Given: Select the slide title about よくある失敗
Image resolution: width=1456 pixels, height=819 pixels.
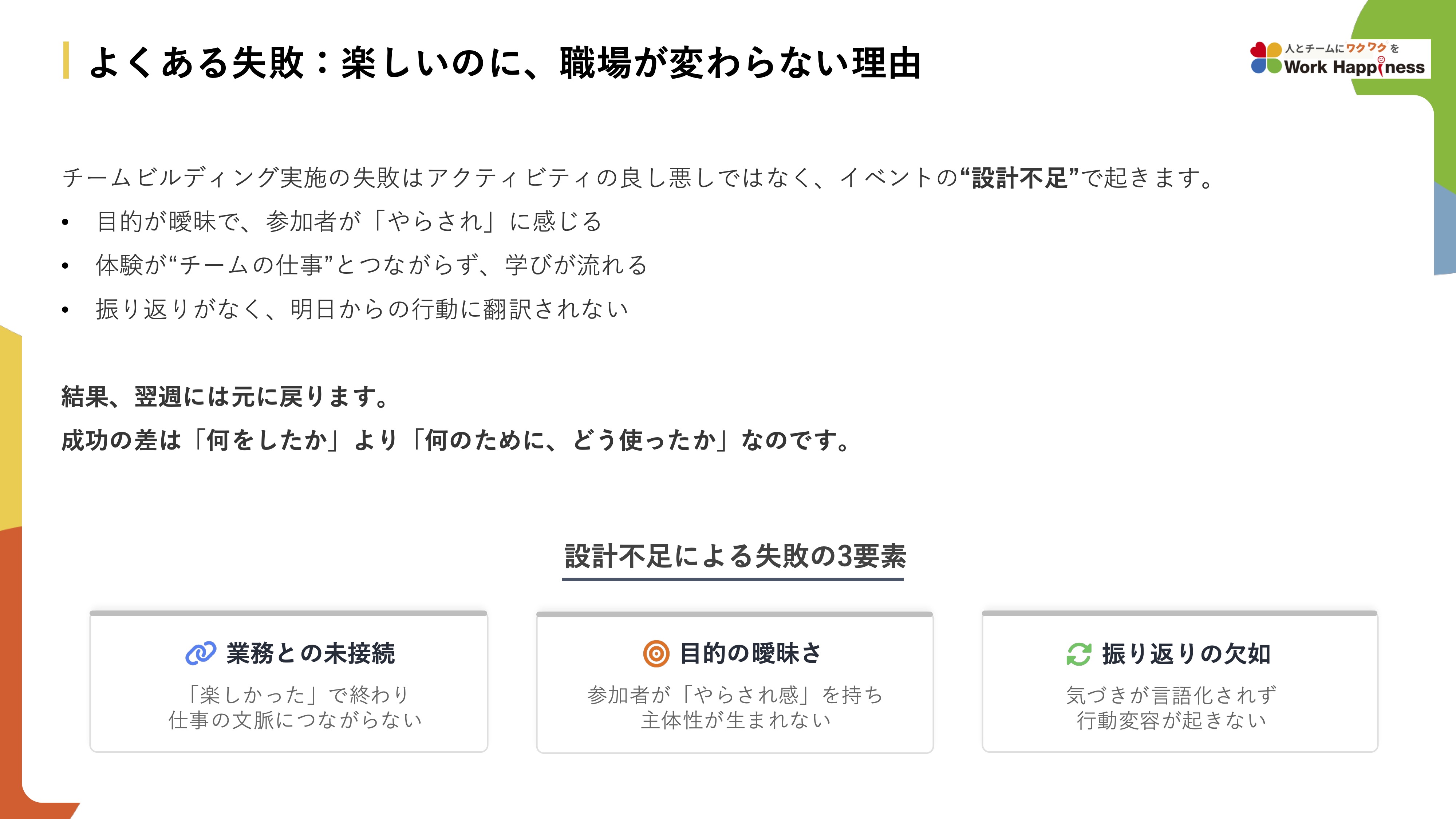Looking at the screenshot, I should coord(505,62).
